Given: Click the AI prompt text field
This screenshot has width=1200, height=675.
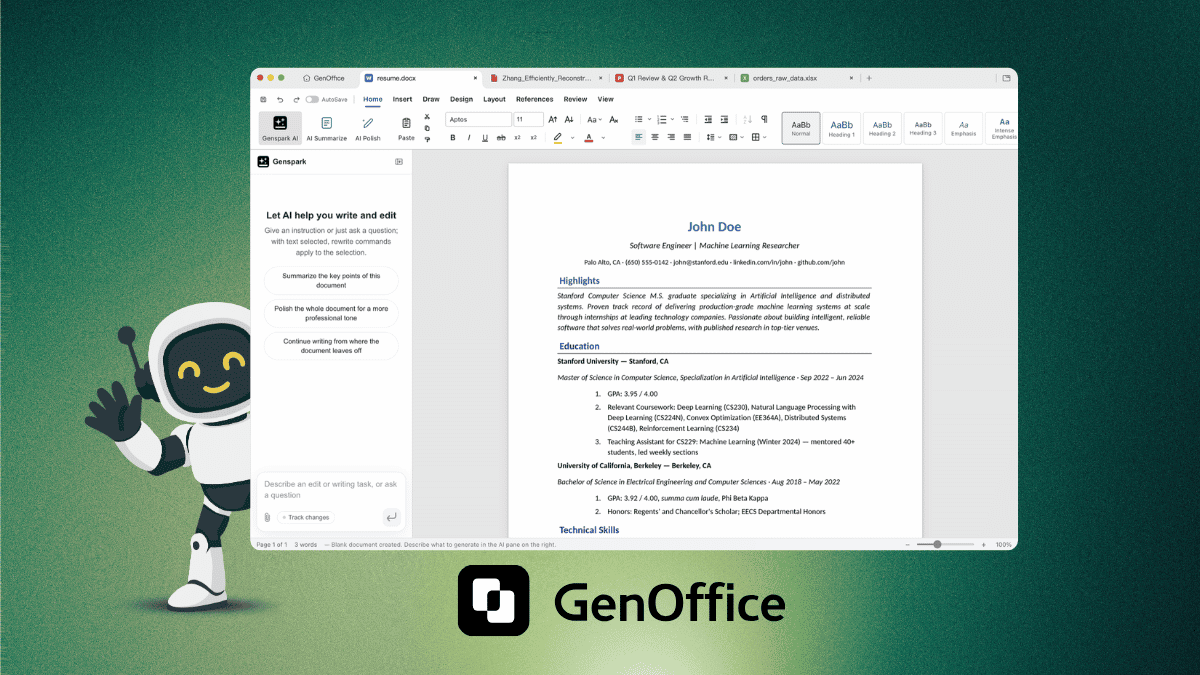Looking at the screenshot, I should [x=331, y=489].
